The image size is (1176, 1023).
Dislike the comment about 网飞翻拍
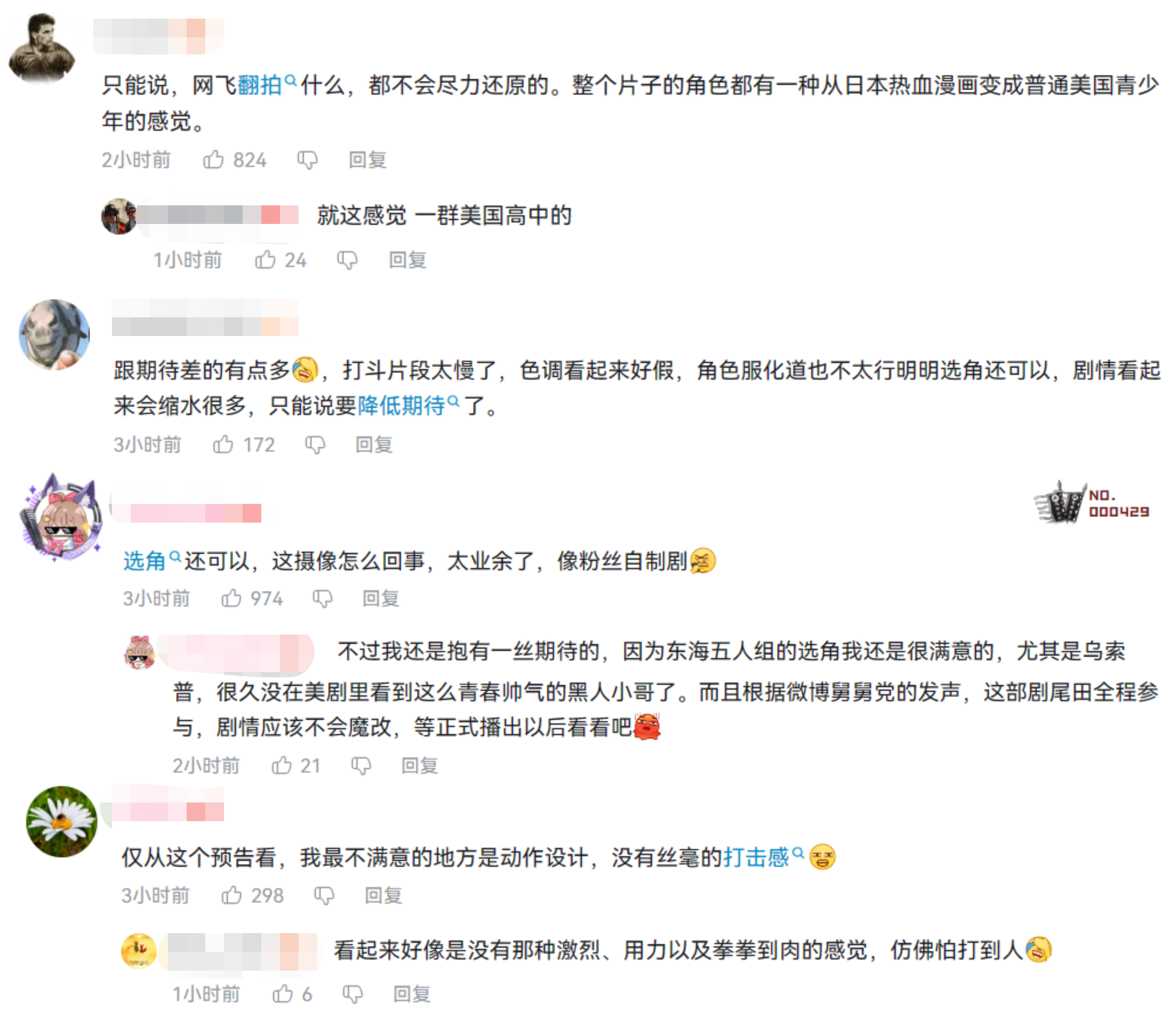pos(308,160)
